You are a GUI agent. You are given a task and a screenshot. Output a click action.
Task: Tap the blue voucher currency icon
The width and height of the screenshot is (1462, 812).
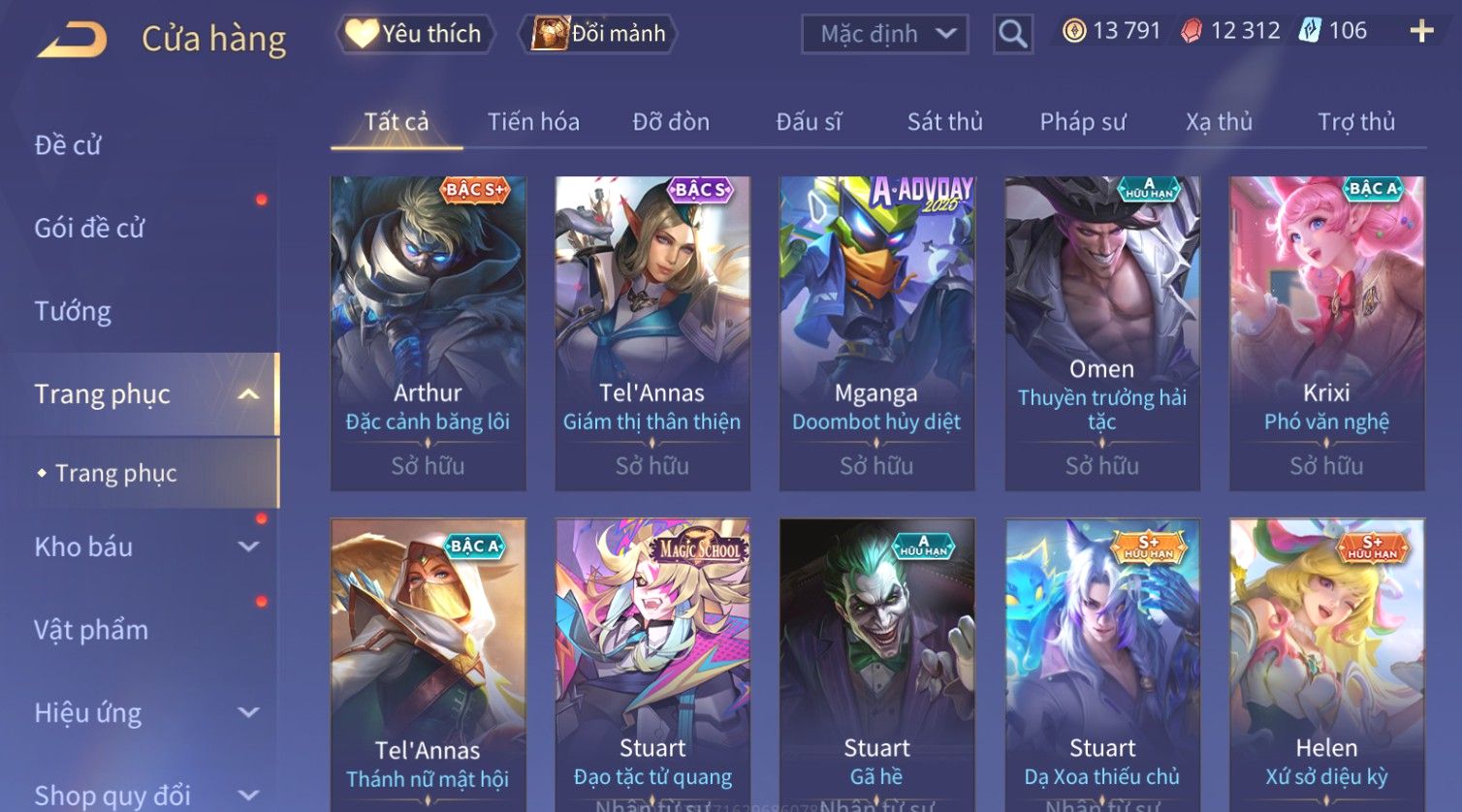pos(1310,31)
